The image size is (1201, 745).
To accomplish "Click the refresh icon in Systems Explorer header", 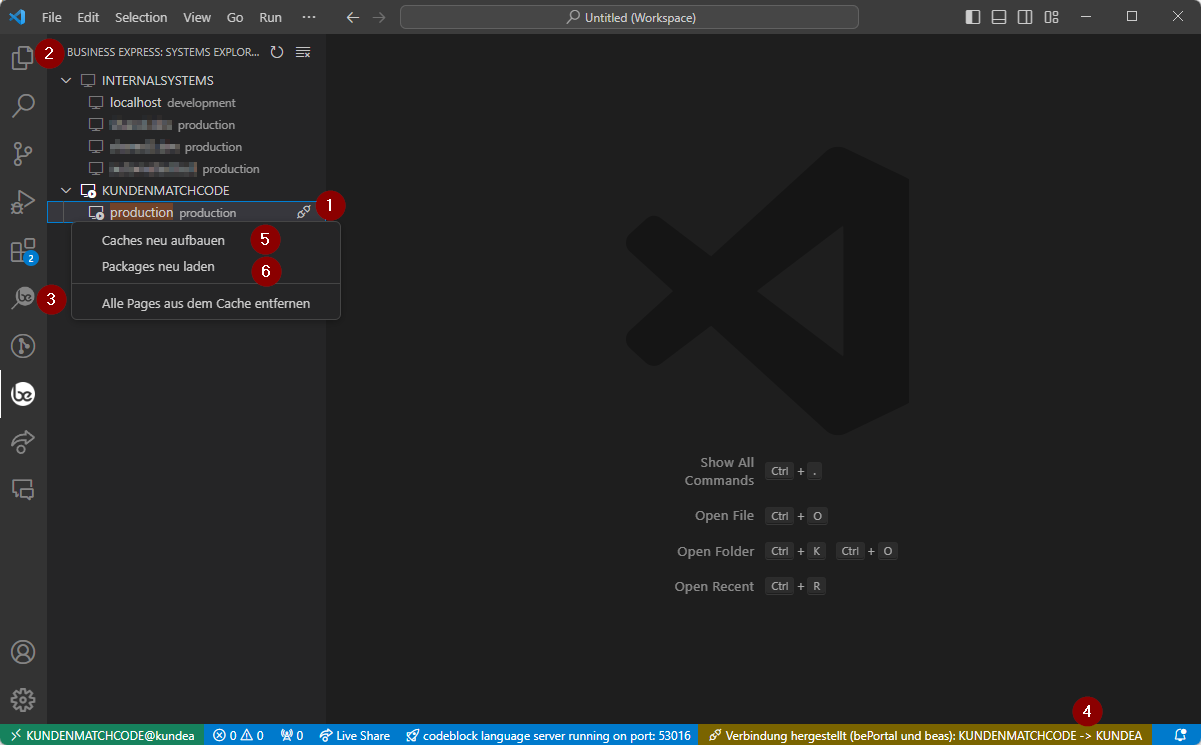I will coord(277,52).
